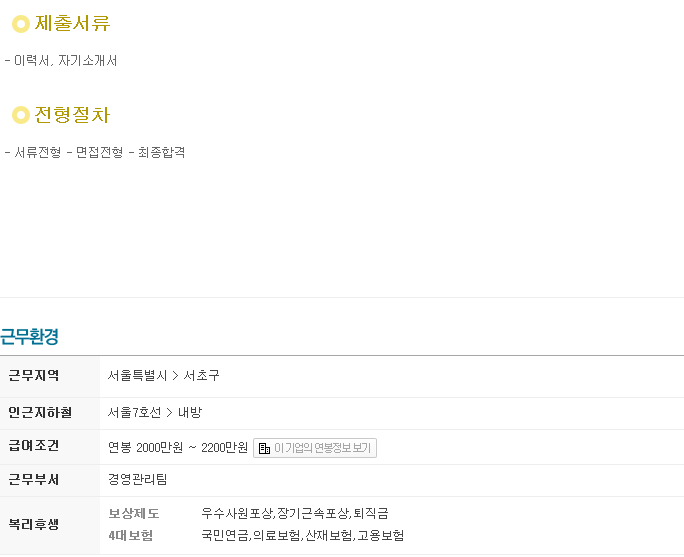Click the 급여조건 row label
The height and width of the screenshot is (557, 684).
click(34, 445)
